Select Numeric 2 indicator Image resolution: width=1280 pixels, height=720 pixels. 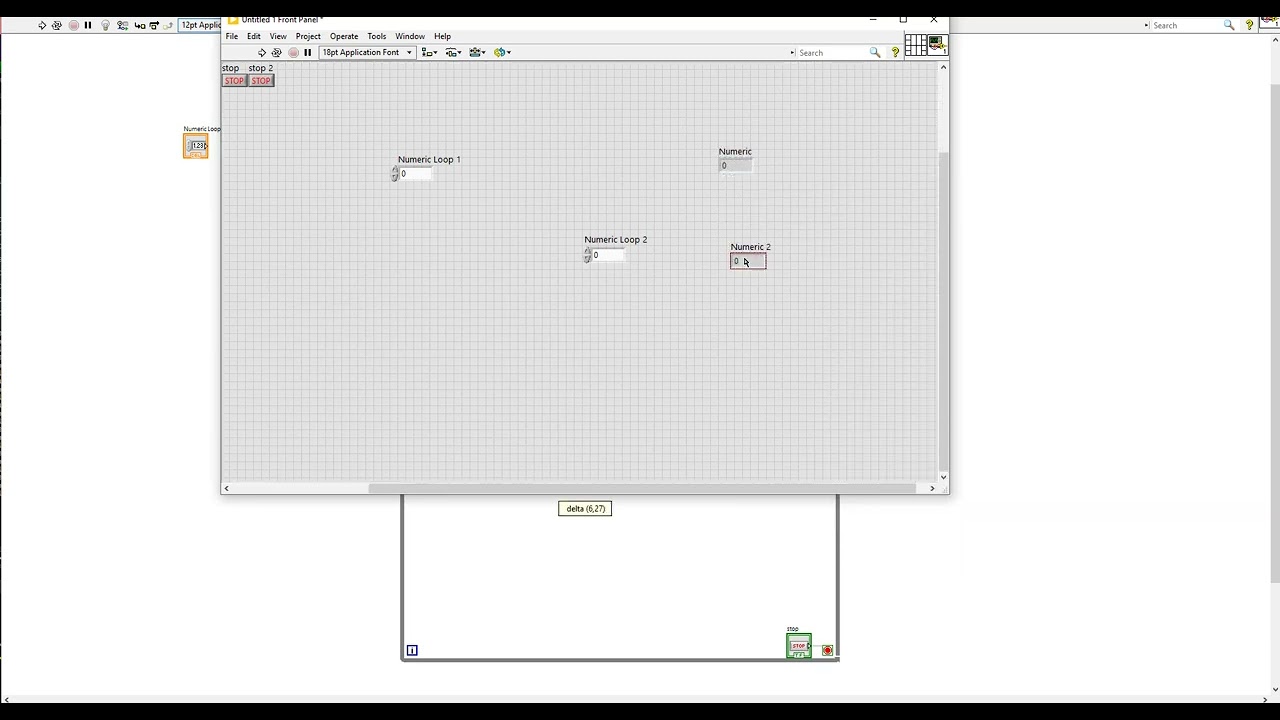[748, 261]
